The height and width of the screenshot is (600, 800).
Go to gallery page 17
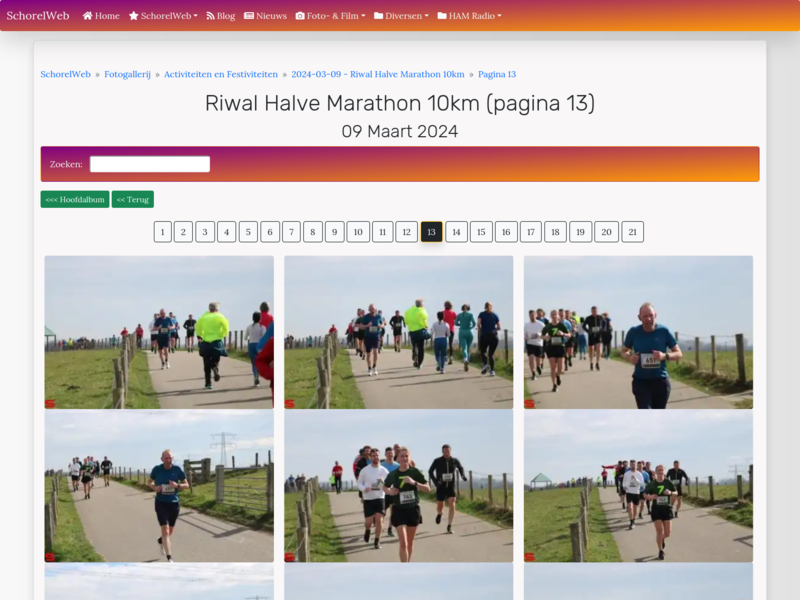pos(531,232)
